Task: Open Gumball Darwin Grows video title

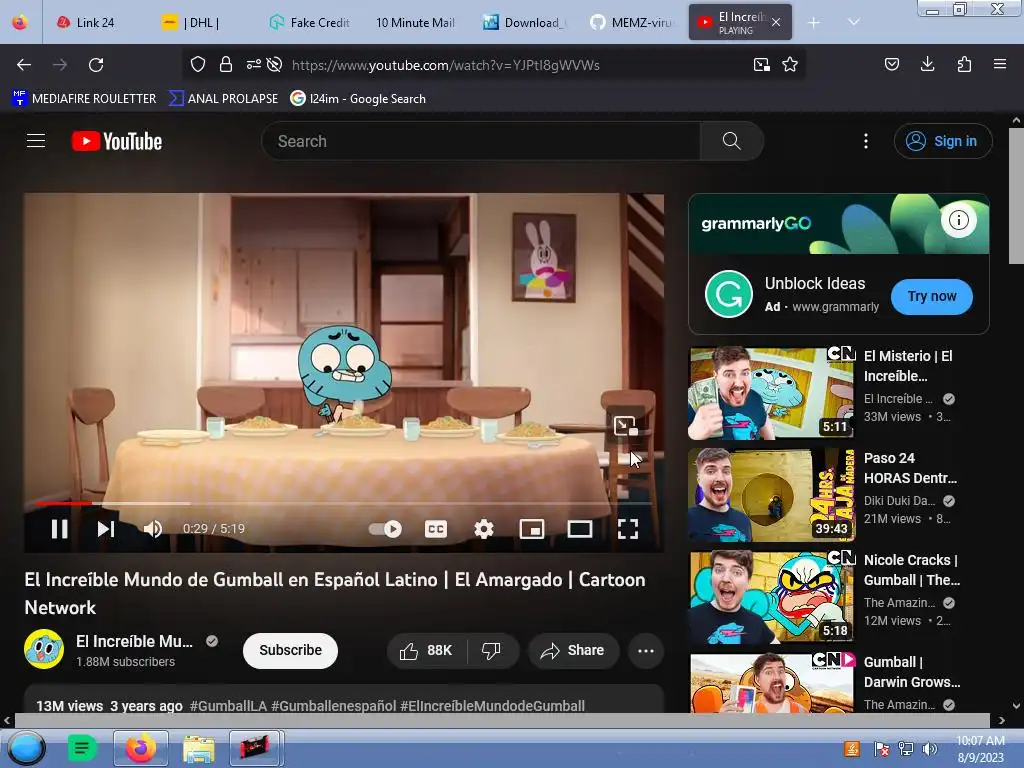Action: click(x=912, y=672)
